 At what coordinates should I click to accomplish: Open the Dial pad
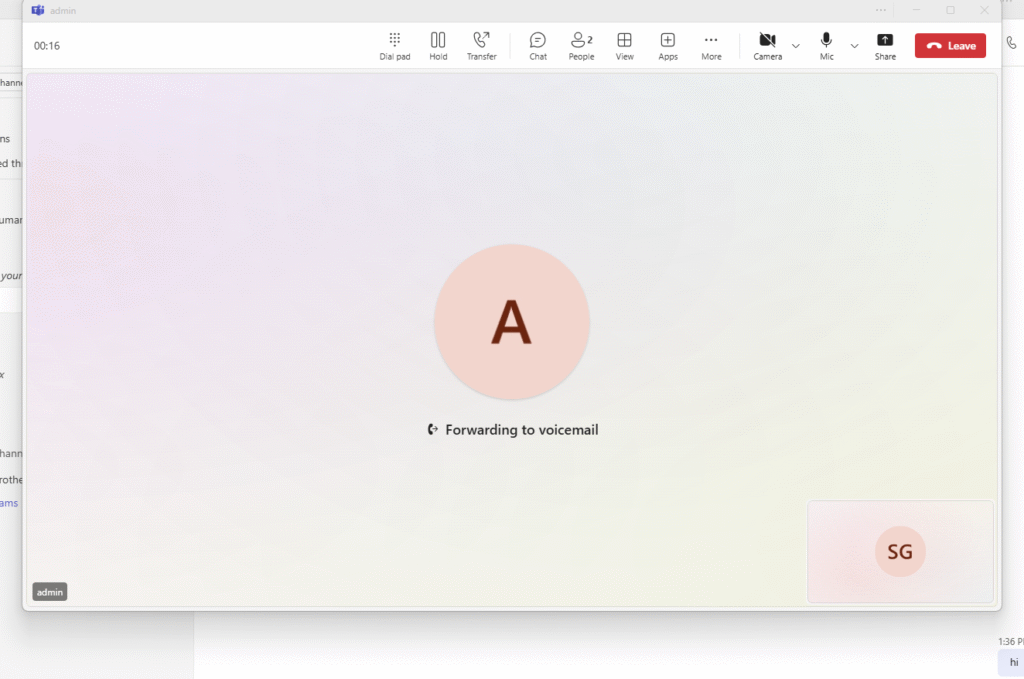[x=394, y=45]
